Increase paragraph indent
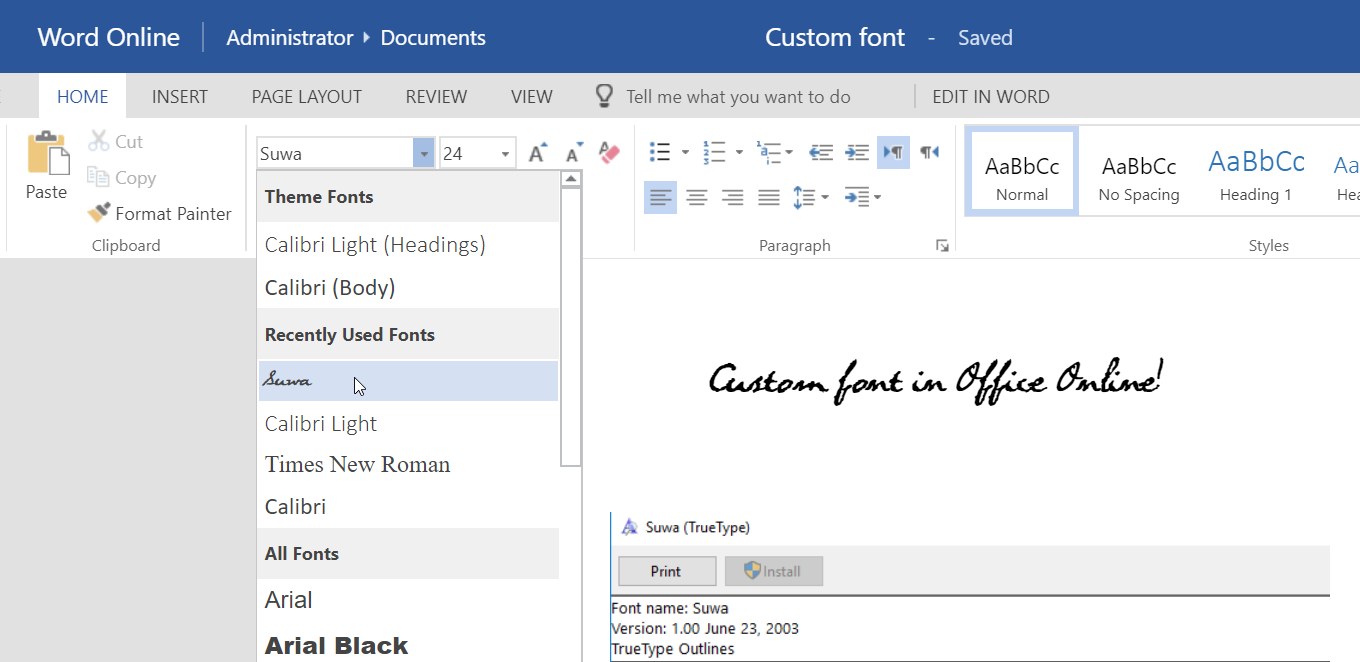 pyautogui.click(x=857, y=152)
